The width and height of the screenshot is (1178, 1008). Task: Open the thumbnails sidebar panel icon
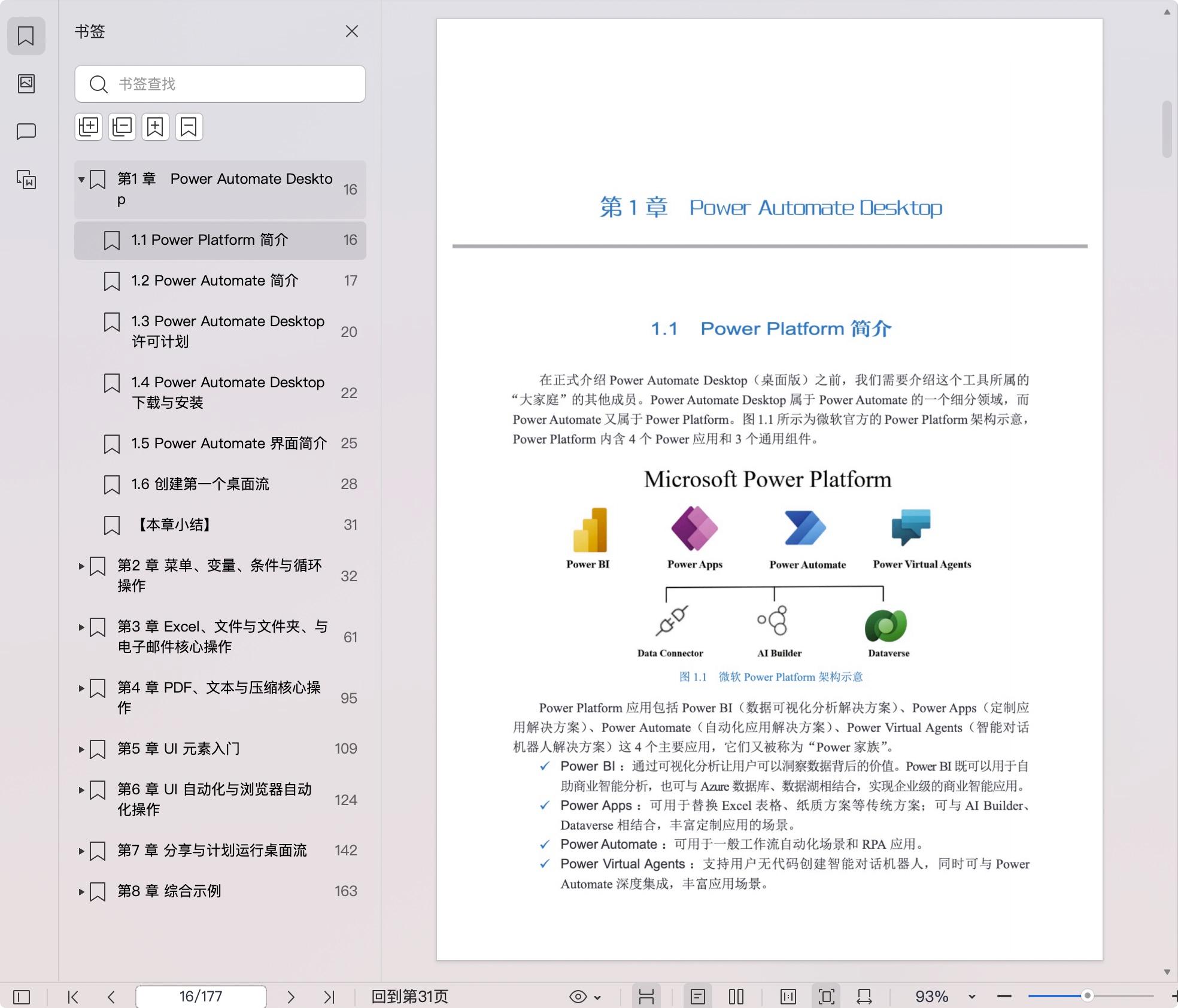[x=26, y=83]
